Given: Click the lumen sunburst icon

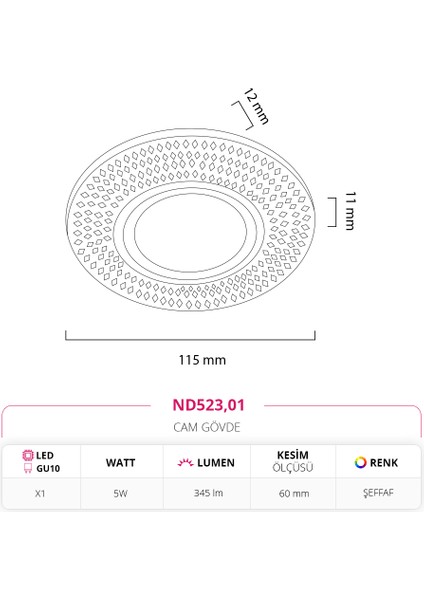Looking at the screenshot, I should coord(185,463).
